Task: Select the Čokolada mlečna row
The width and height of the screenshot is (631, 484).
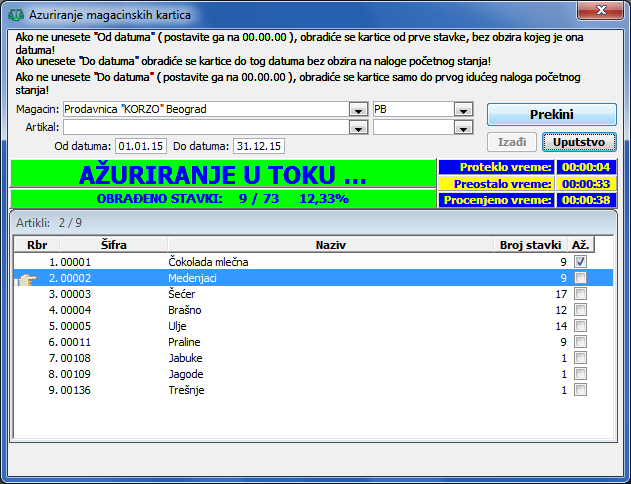Action: click(x=313, y=262)
